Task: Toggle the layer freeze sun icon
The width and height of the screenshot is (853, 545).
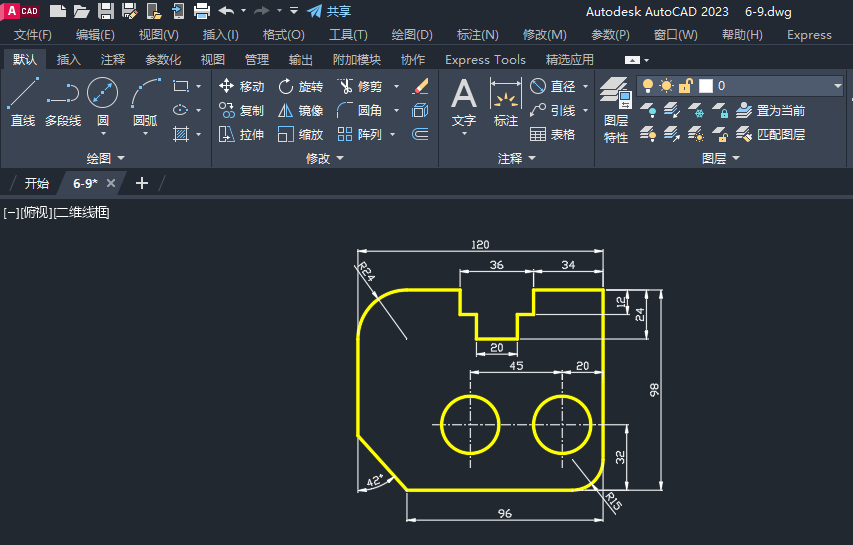Action: click(x=666, y=86)
